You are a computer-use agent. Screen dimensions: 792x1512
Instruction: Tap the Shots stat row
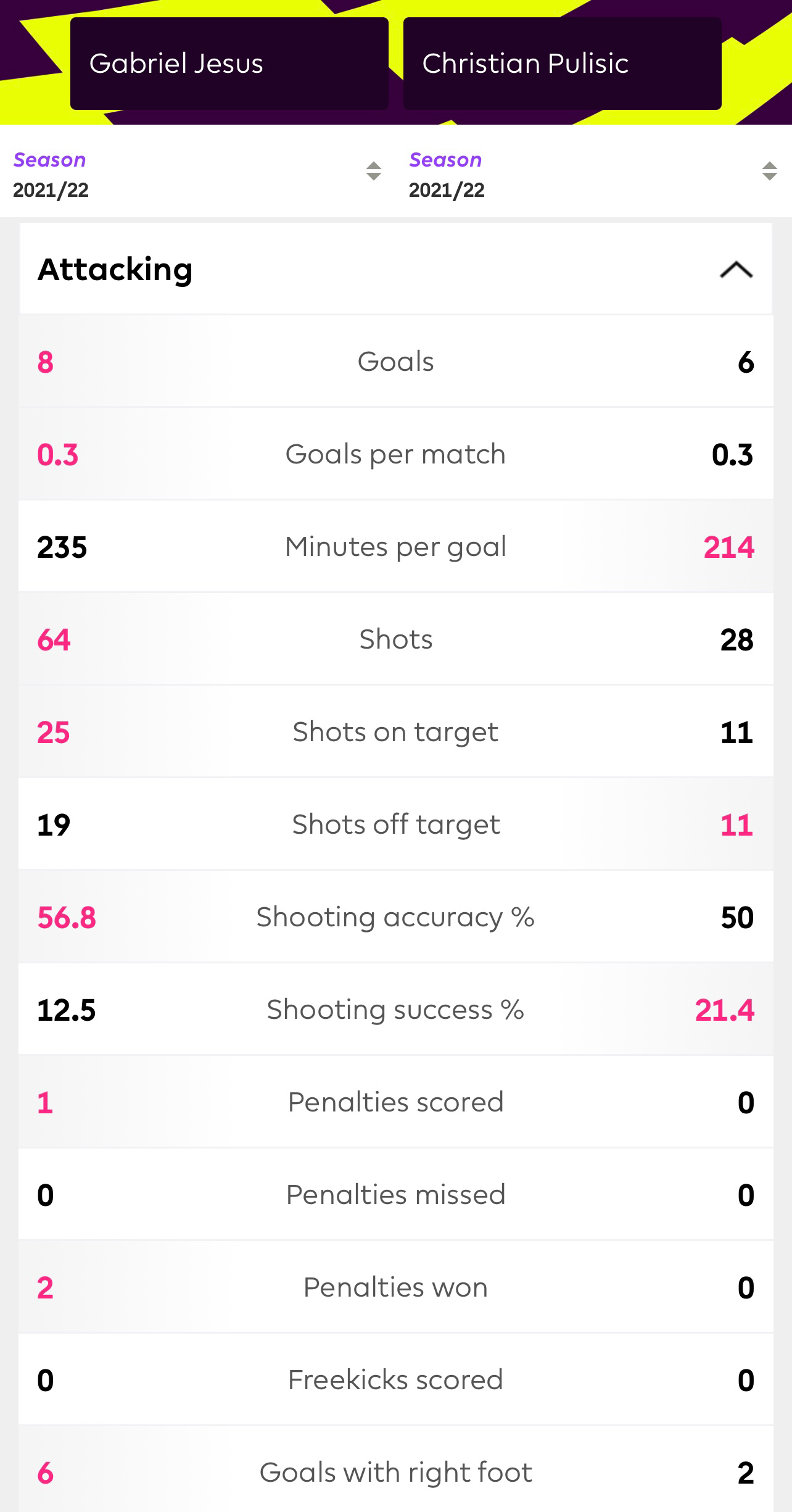coord(396,639)
